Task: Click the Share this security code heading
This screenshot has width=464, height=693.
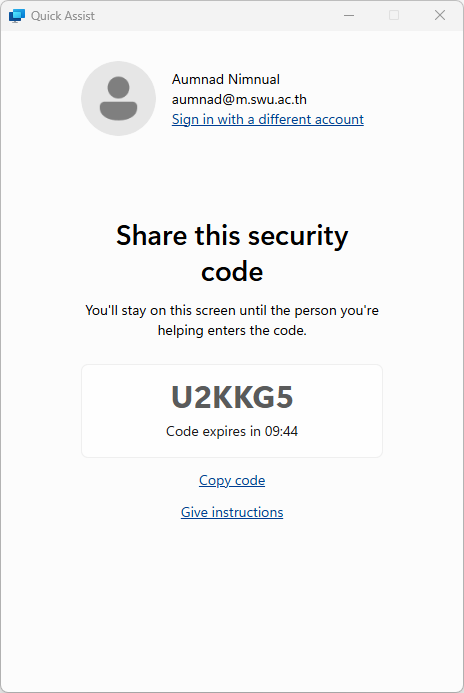Action: tap(232, 253)
